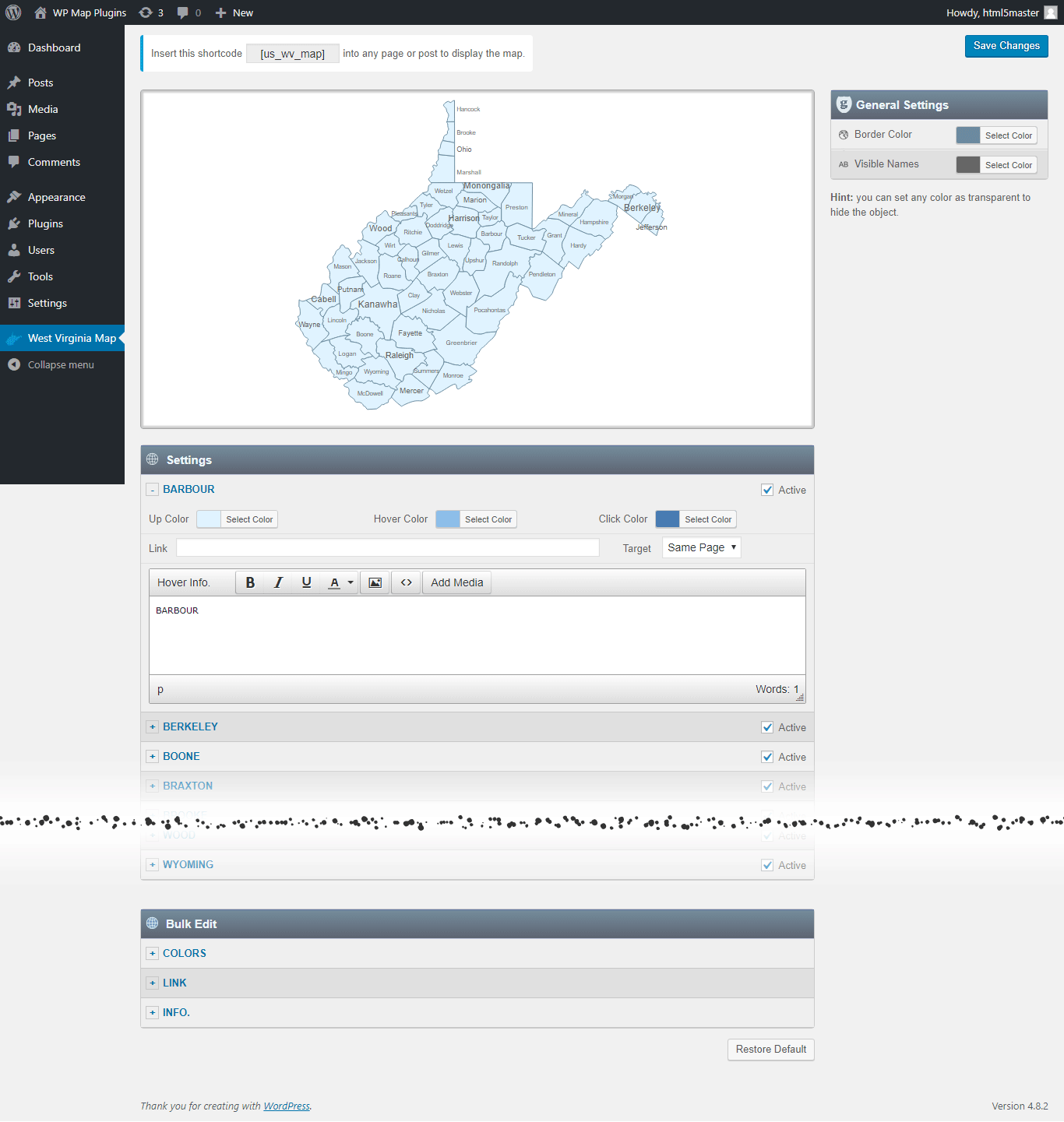
Task: Click the Click Color blue swatch
Action: 668,519
